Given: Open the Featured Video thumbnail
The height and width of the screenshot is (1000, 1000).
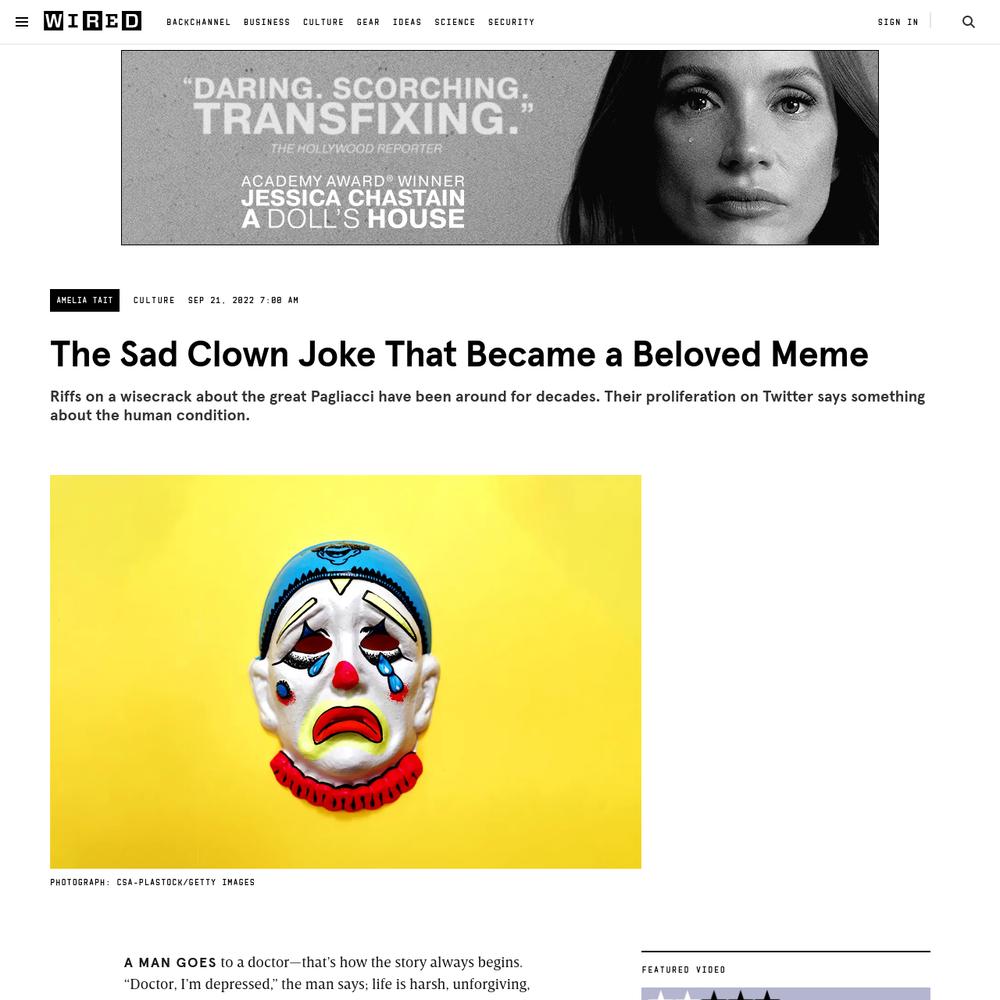Looking at the screenshot, I should coord(786,994).
